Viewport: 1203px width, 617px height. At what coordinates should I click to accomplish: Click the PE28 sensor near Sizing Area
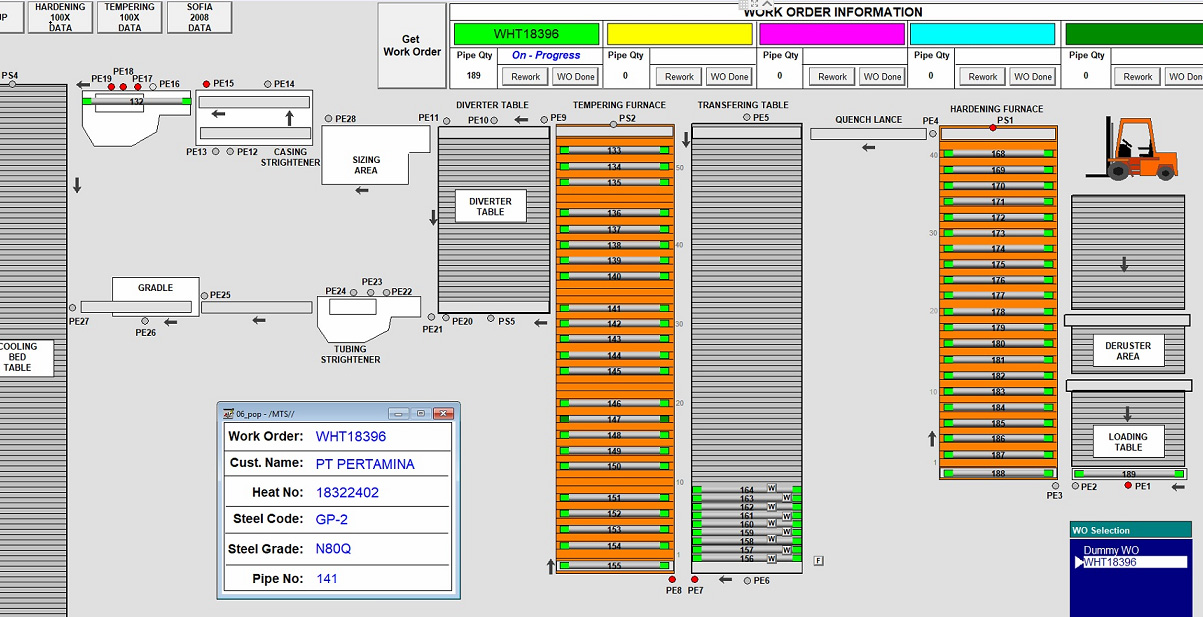coord(329,119)
